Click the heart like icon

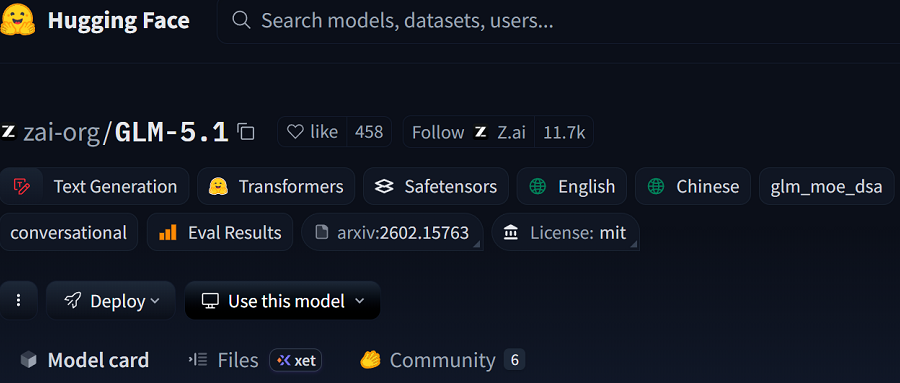295,132
